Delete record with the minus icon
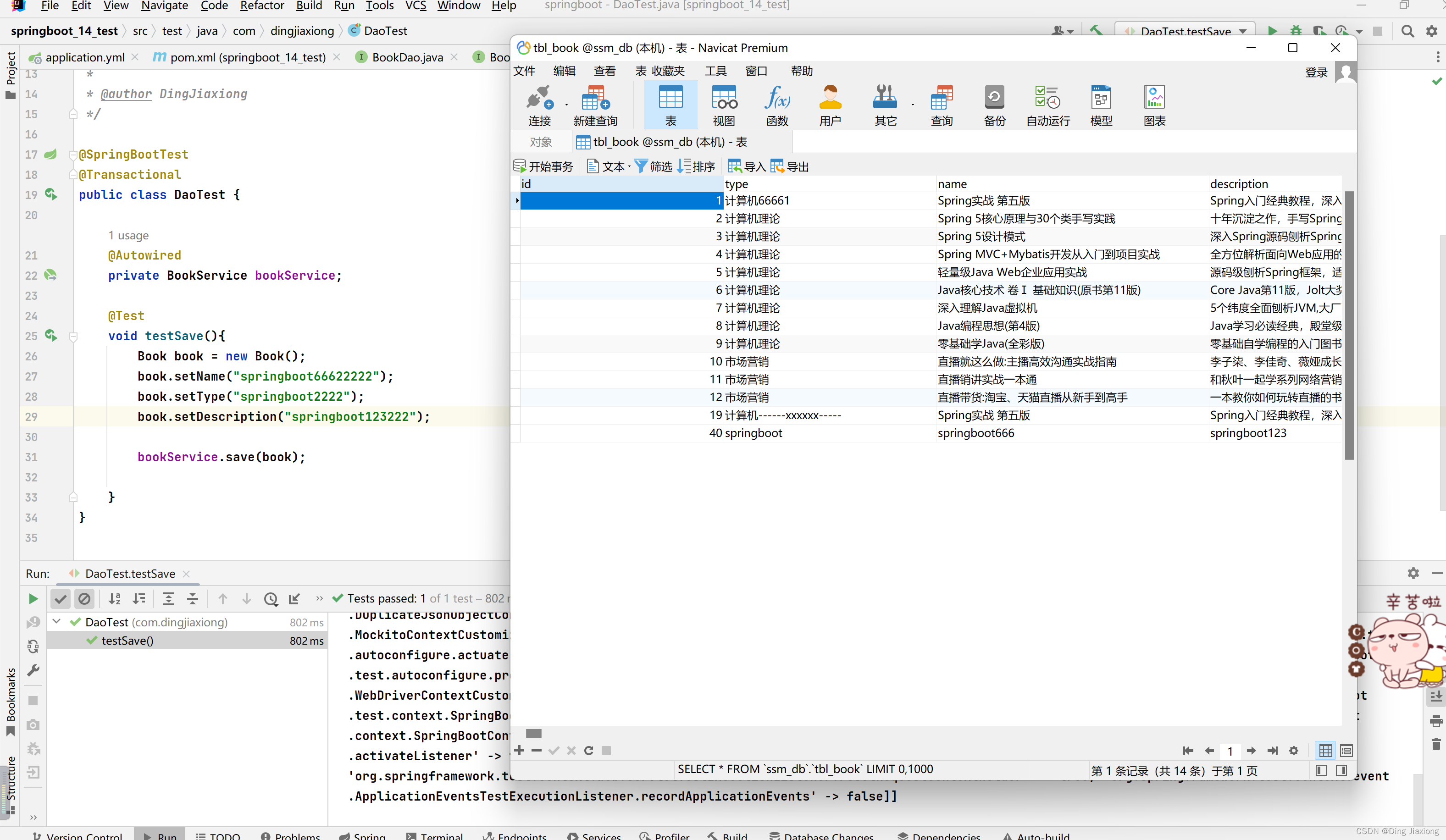The height and width of the screenshot is (840, 1446). 537,751
